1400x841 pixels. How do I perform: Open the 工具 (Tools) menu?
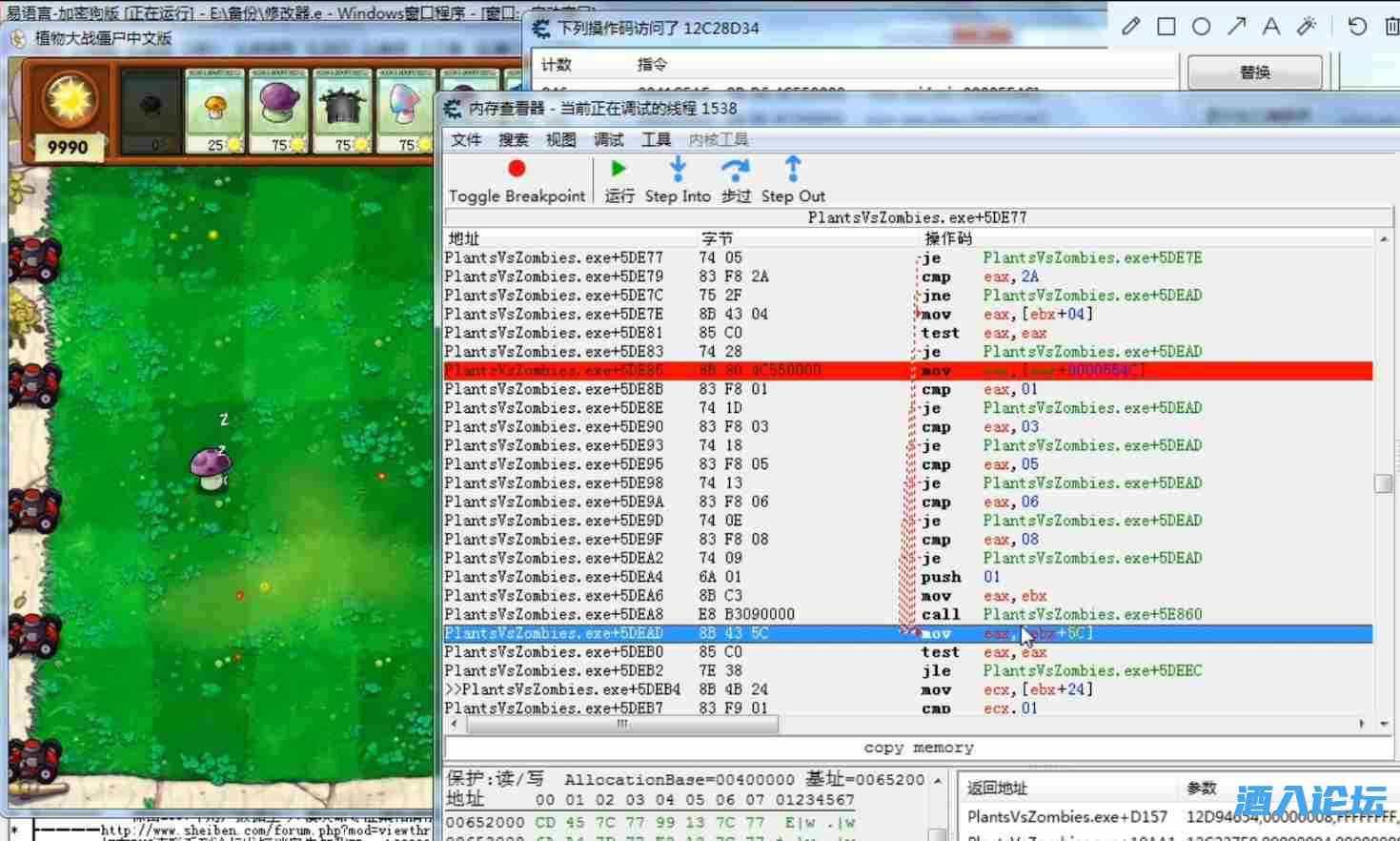tap(656, 140)
